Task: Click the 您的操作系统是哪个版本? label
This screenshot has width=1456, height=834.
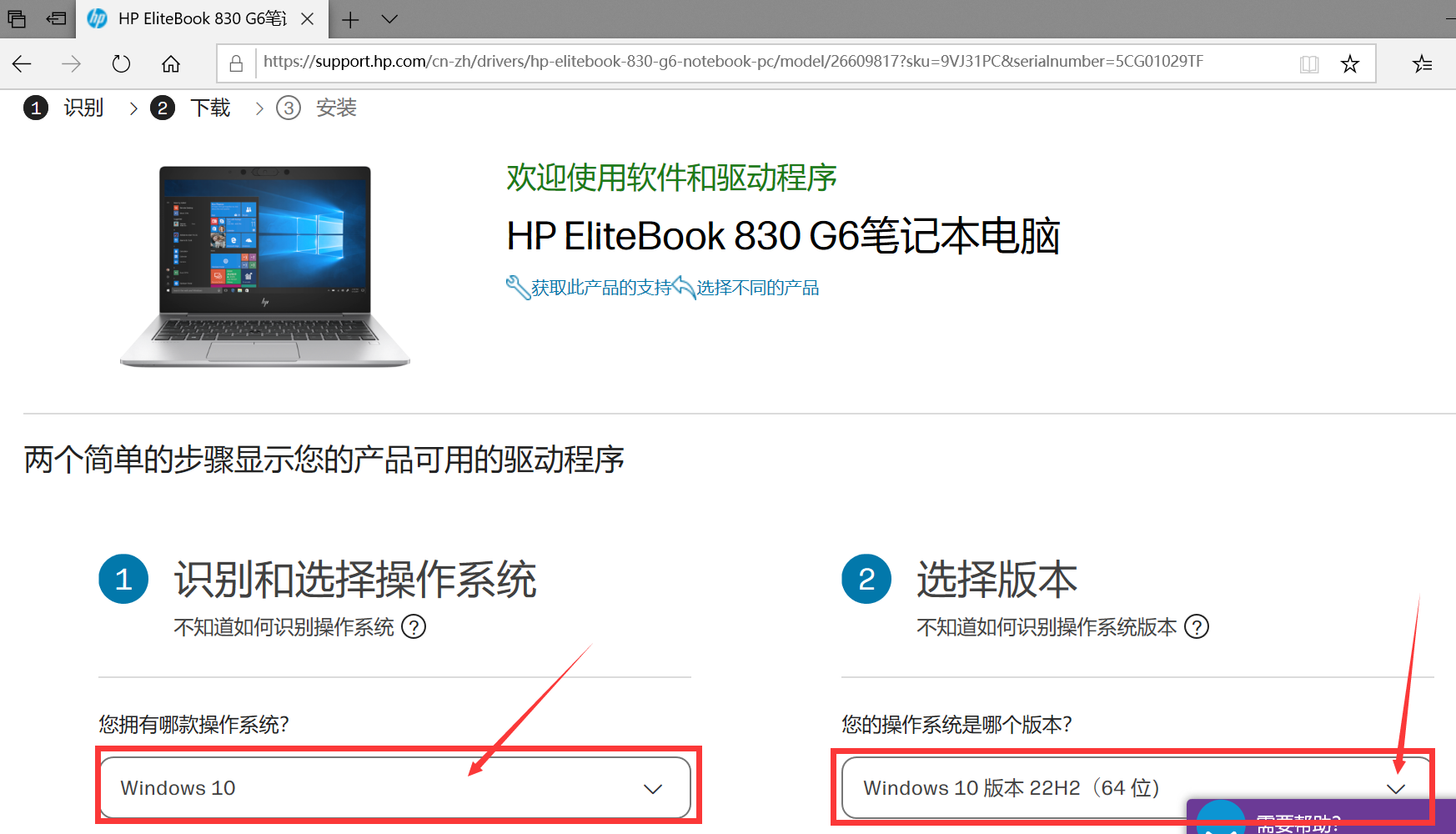Action: click(956, 724)
